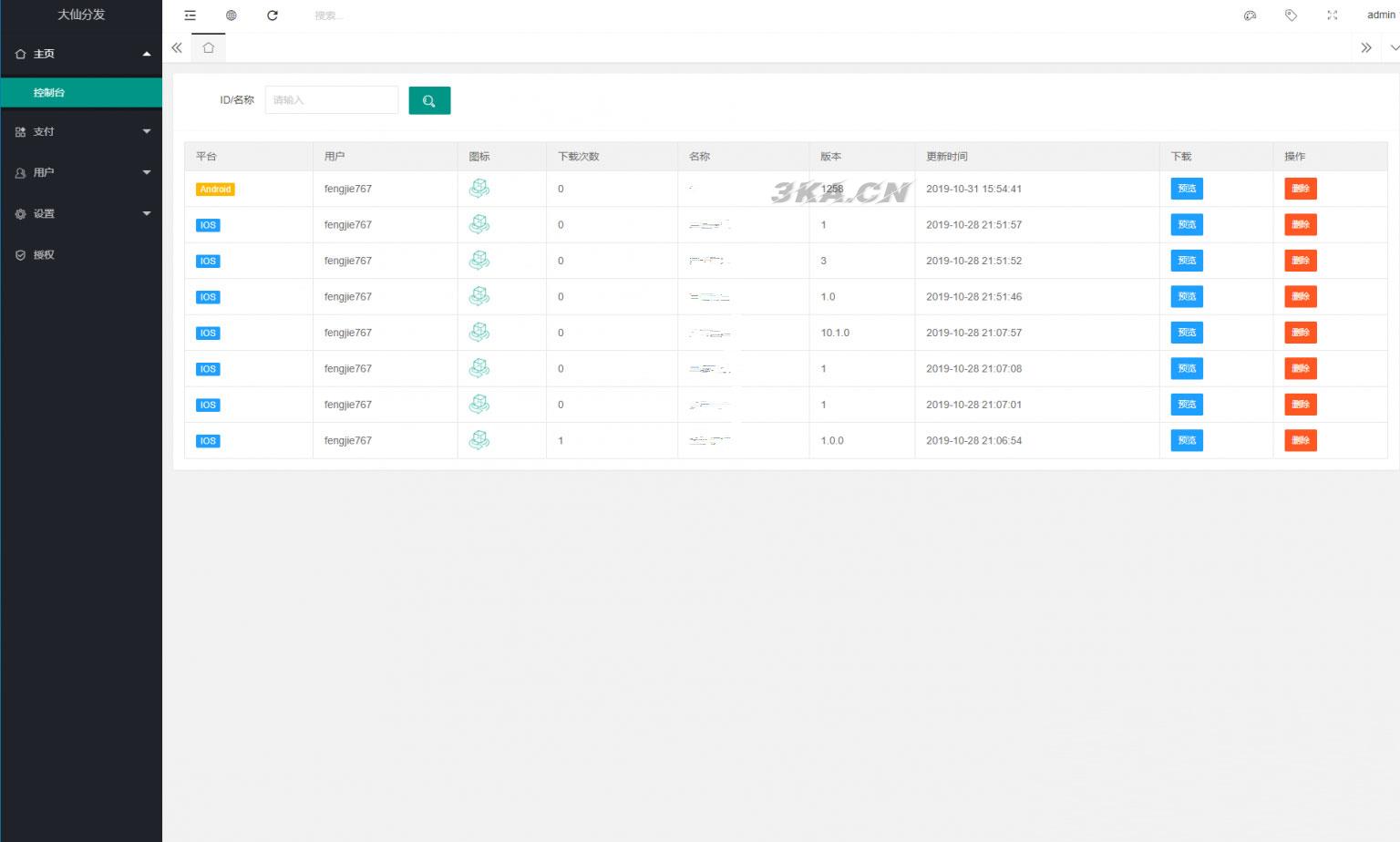The height and width of the screenshot is (842, 1400).
Task: Click timestamp 2019-10-28 21:06:54
Action: 973,440
